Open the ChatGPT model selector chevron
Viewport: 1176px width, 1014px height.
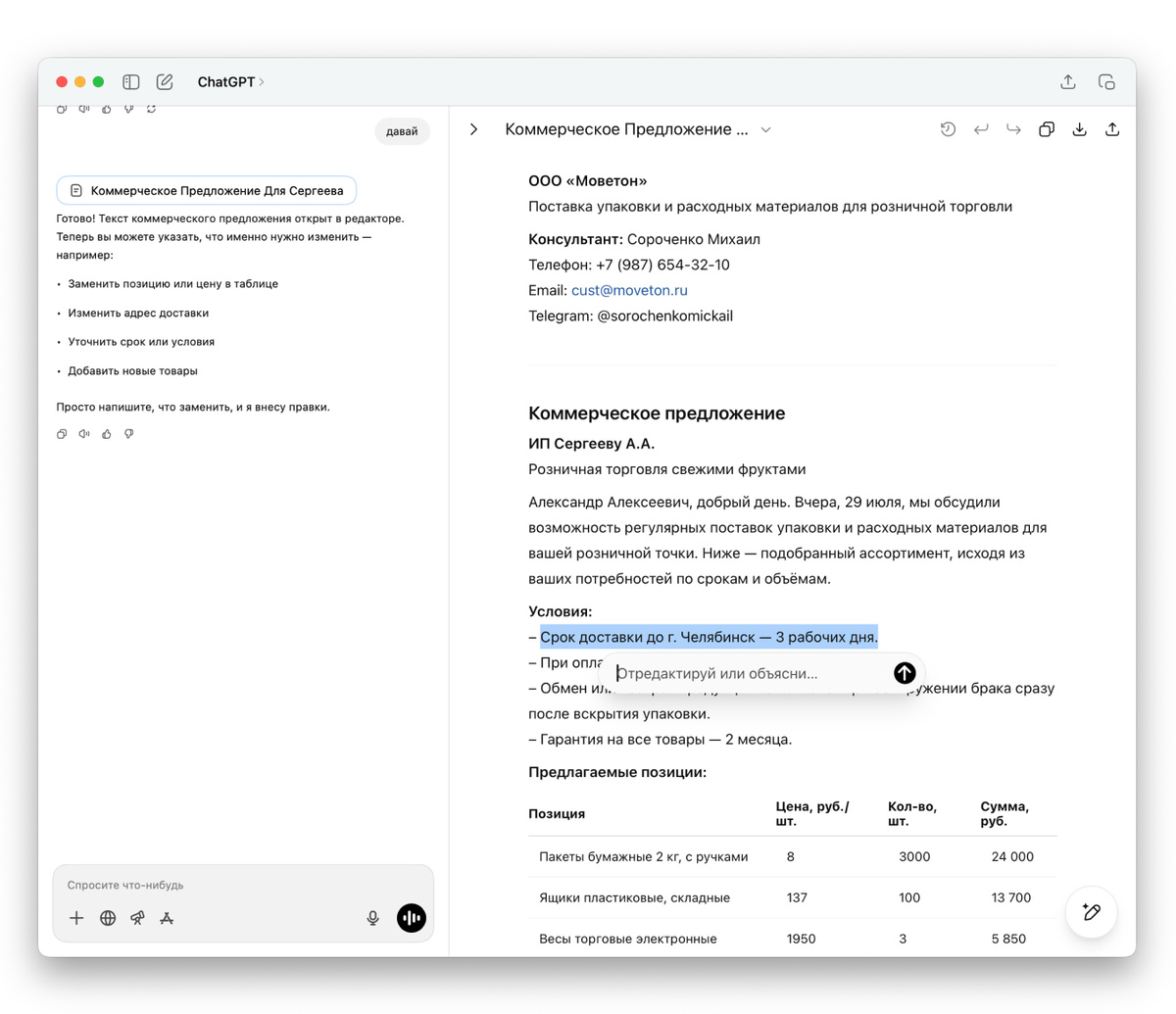[x=261, y=81]
